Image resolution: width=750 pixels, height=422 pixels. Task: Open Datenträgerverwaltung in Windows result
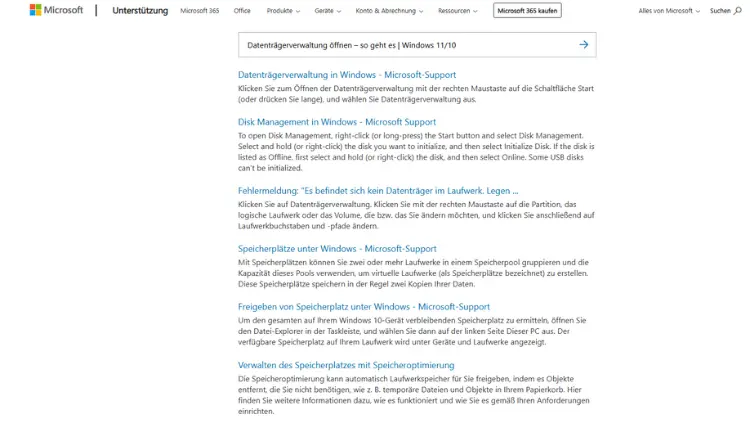click(x=347, y=75)
